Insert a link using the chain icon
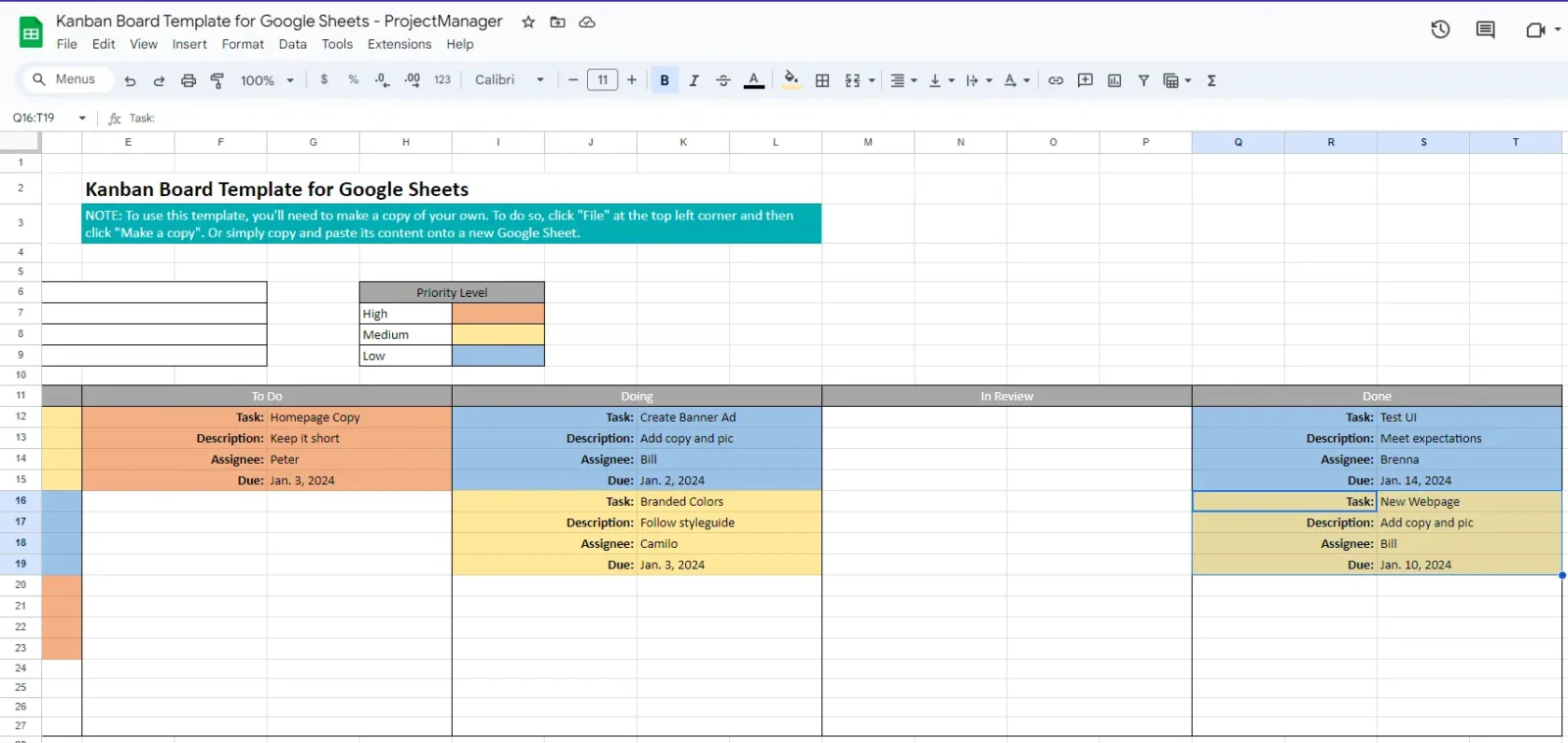 1055,80
